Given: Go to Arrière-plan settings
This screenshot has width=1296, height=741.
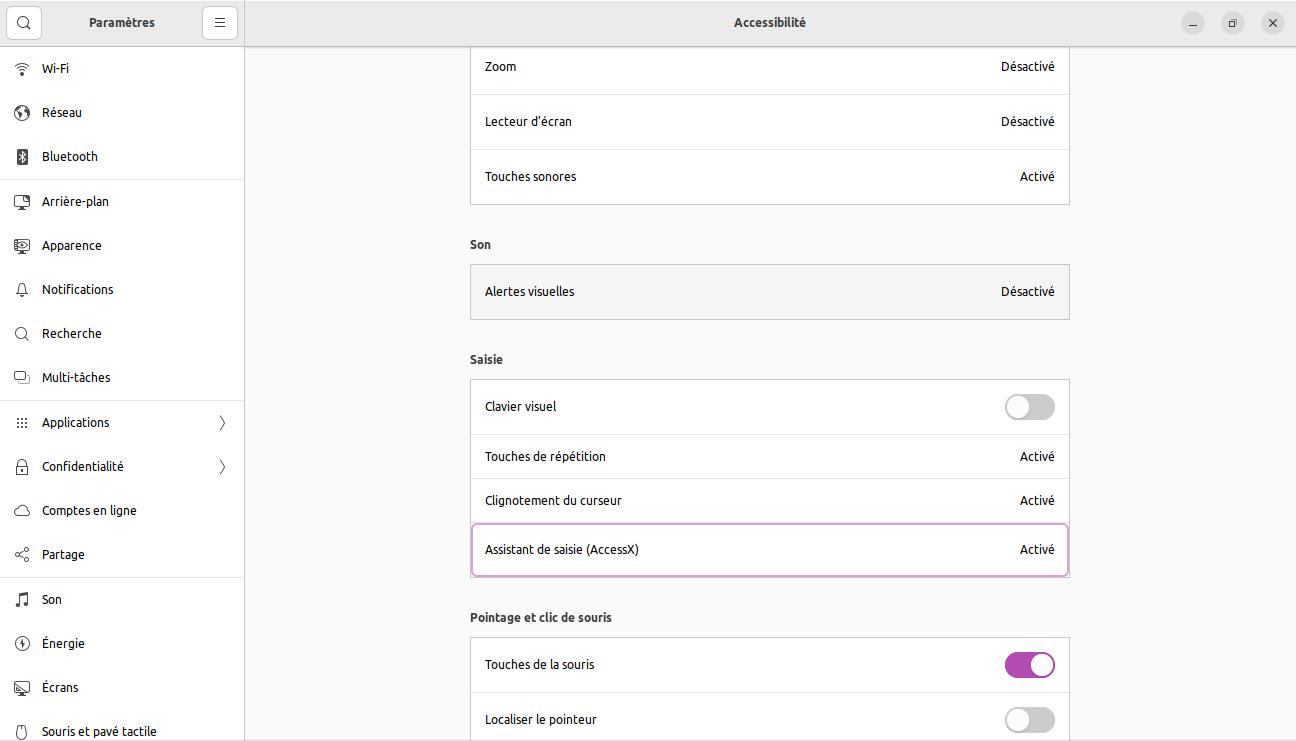Looking at the screenshot, I should click(75, 202).
